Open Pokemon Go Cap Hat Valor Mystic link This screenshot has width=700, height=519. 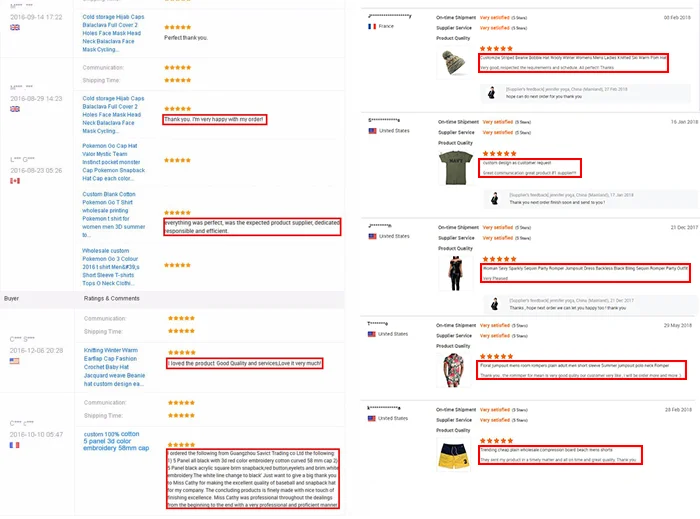pyautogui.click(x=113, y=162)
